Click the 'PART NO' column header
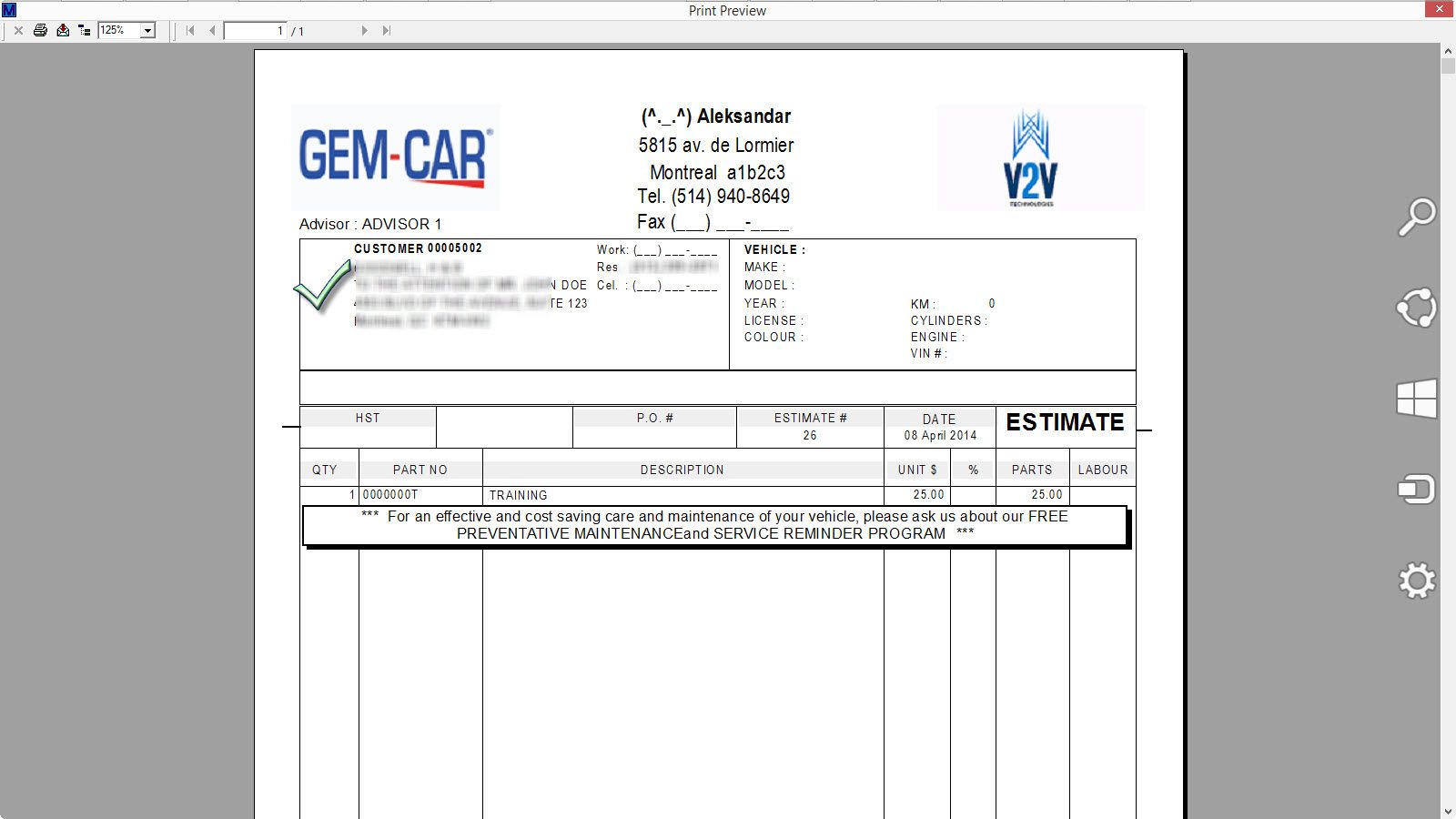1456x819 pixels. coord(420,470)
